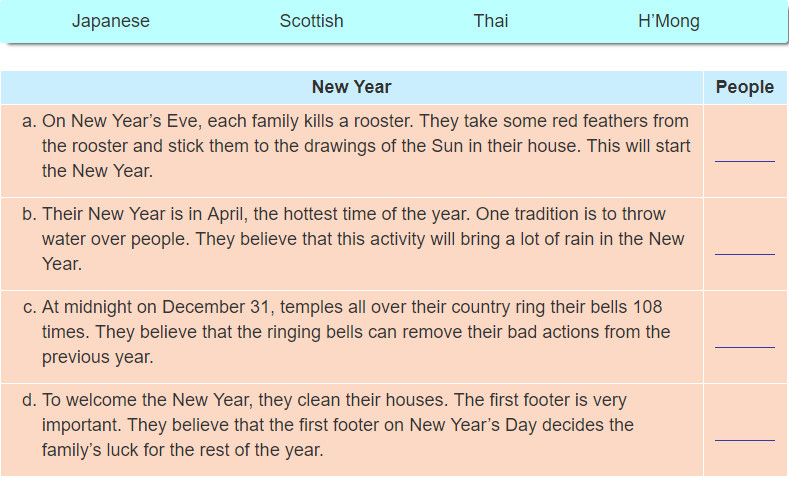This screenshot has height=478, width=789.
Task: Click the temple bells 108 times paragraph
Action: [356, 332]
